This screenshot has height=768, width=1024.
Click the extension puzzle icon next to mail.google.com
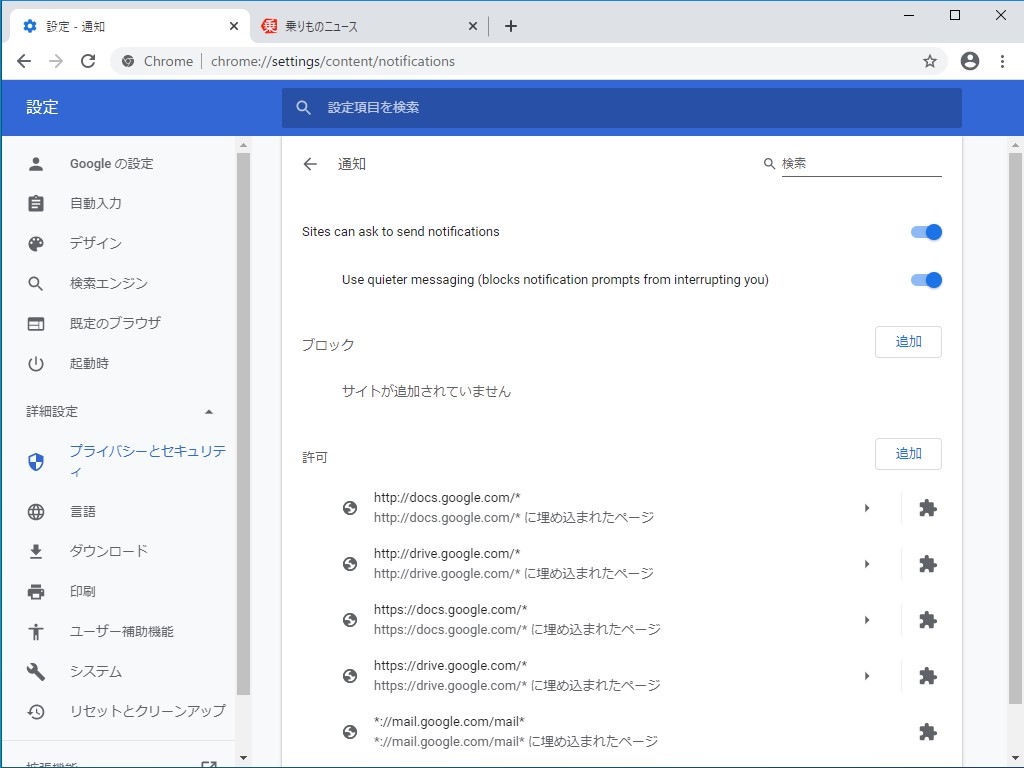point(928,731)
